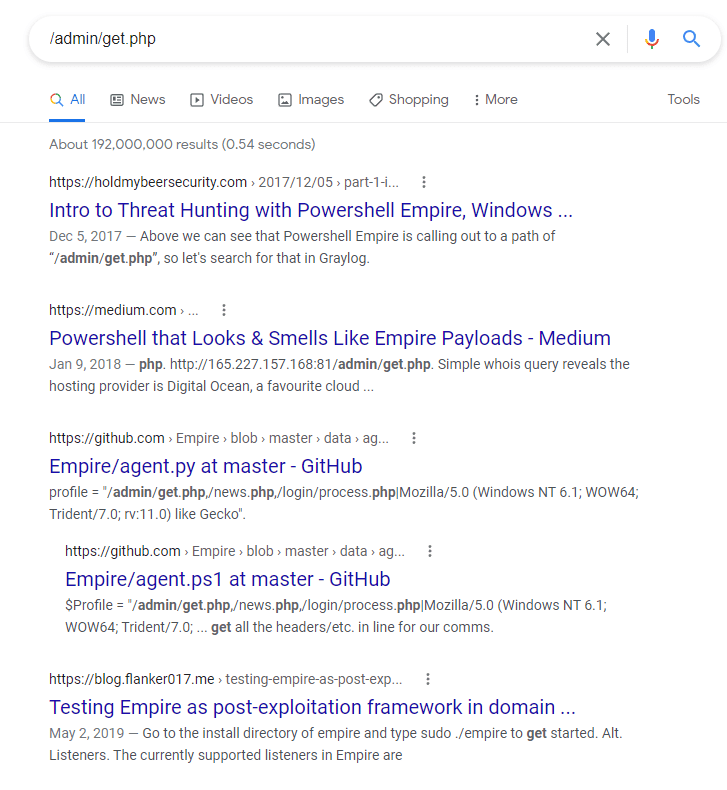The width and height of the screenshot is (727, 790).
Task: Open three-dot menu for Empire/agent.ps1 result
Action: click(430, 551)
